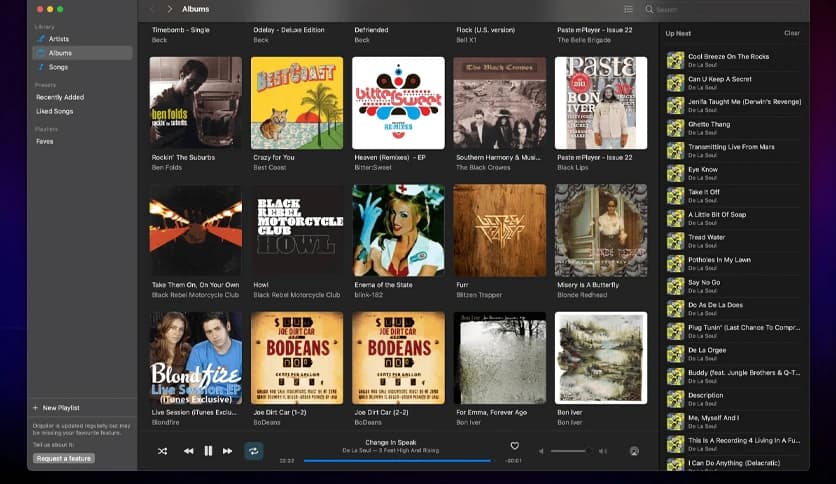Image resolution: width=836 pixels, height=484 pixels.
Task: Open the Enema of the State album cover
Action: (x=398, y=230)
